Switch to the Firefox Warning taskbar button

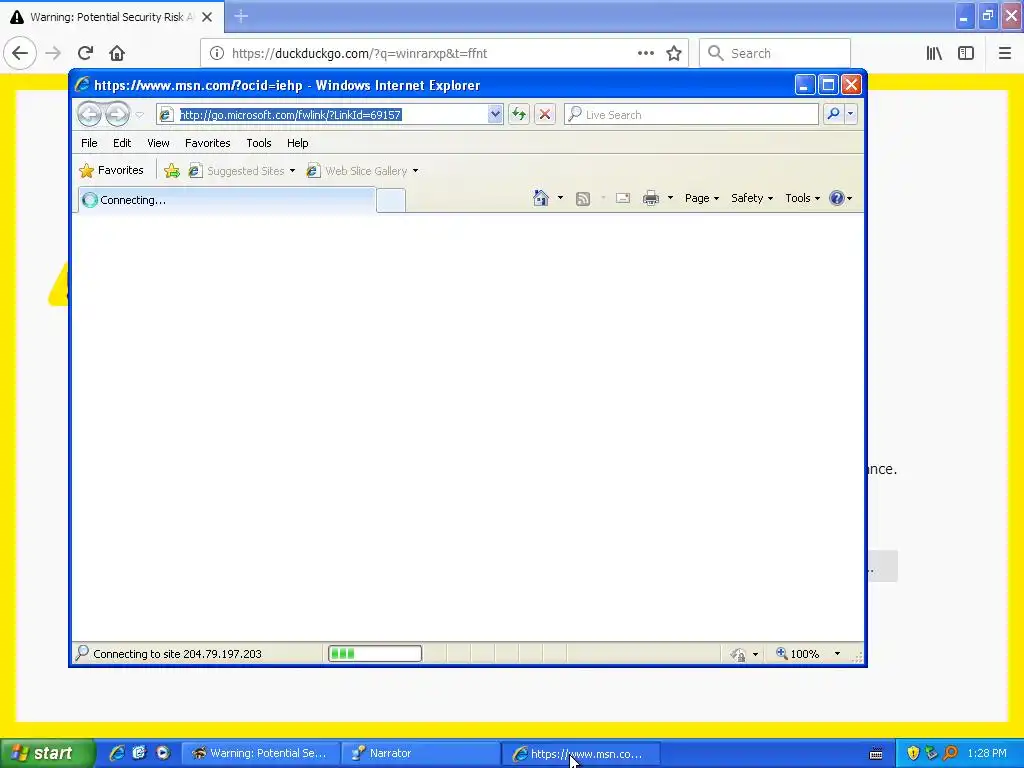coord(261,753)
